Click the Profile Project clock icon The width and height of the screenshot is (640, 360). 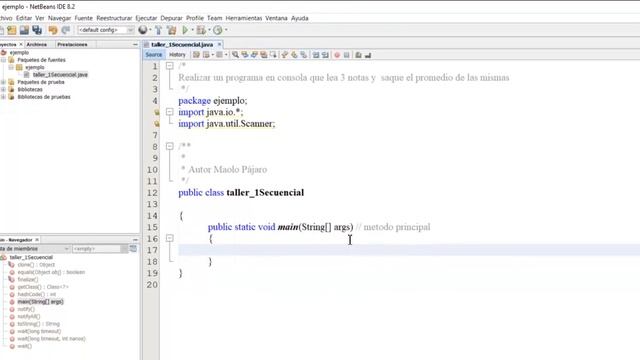coord(218,30)
